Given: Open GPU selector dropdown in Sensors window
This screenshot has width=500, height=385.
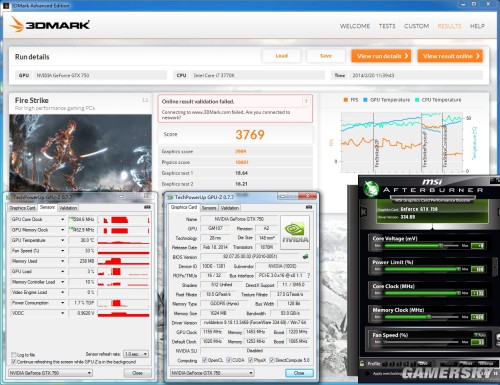Looking at the screenshot, I should (50, 373).
